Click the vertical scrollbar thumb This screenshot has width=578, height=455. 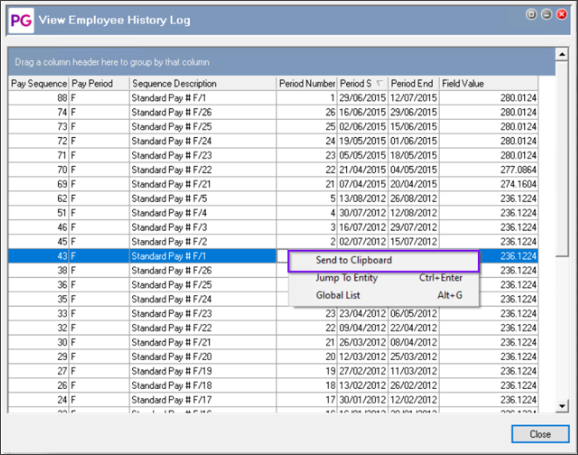(561, 159)
